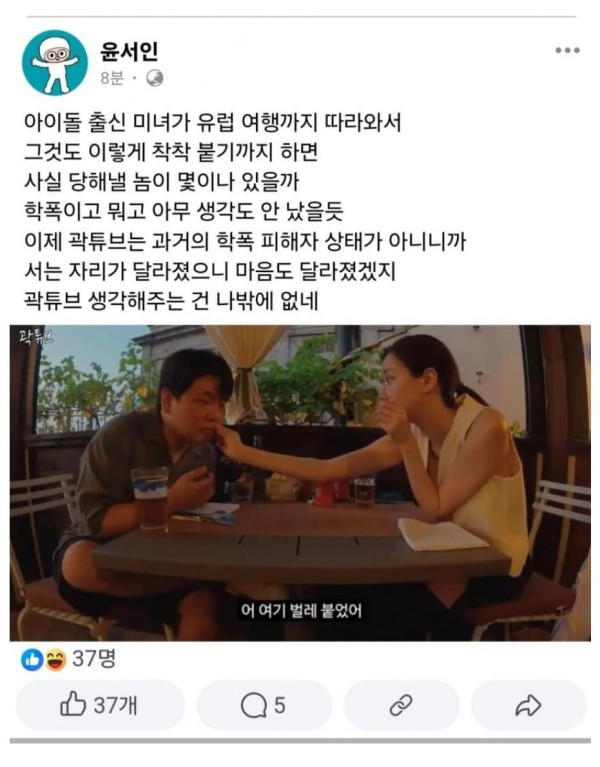Image resolution: width=600 pixels, height=767 pixels.
Task: Click the last post line 곽튜브 생각해주는
Action: pos(171,301)
